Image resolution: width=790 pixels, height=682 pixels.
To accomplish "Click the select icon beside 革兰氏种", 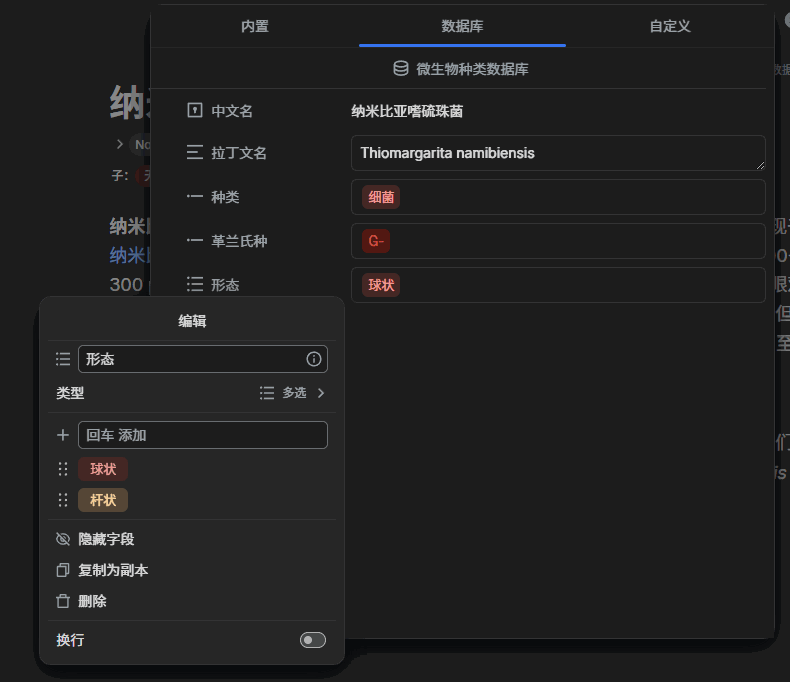I will [195, 241].
